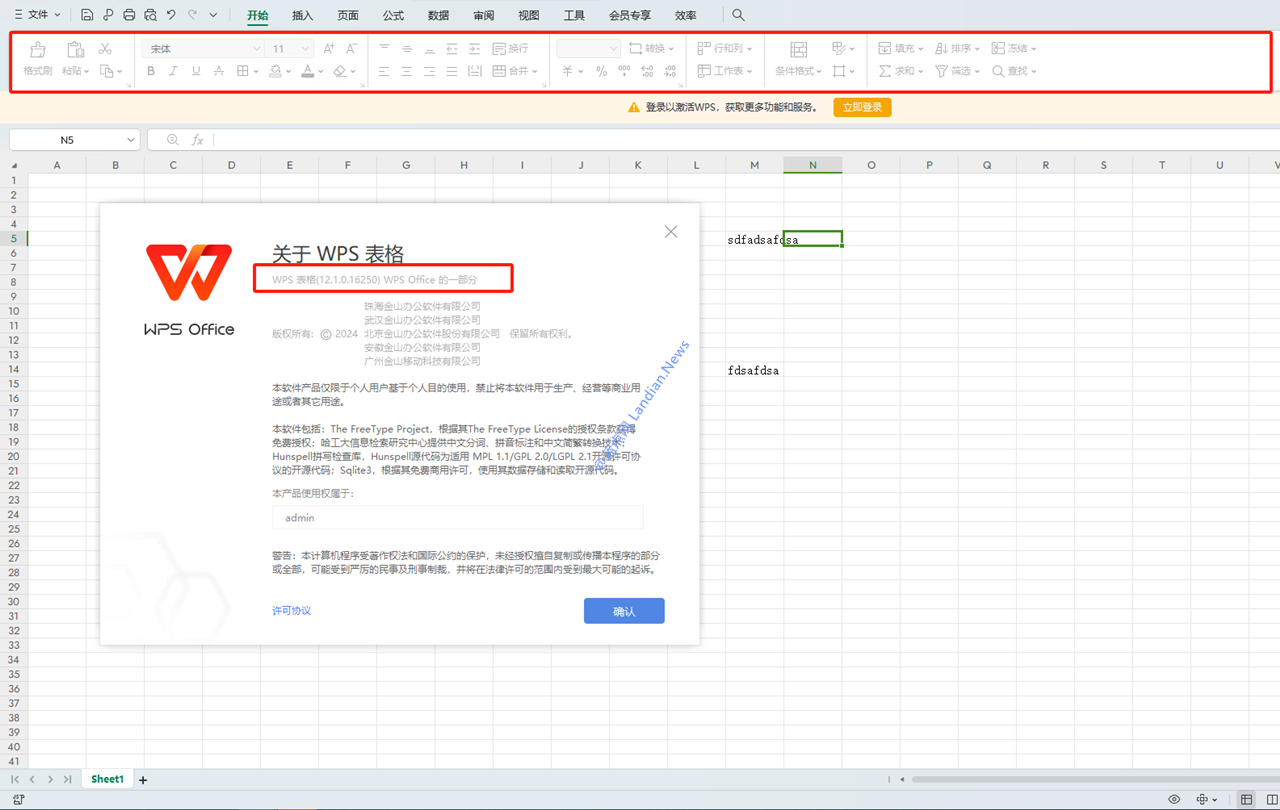Screen dimensions: 1280x810
Task: Expand the Name Box dropdown showing N5
Action: click(x=130, y=140)
